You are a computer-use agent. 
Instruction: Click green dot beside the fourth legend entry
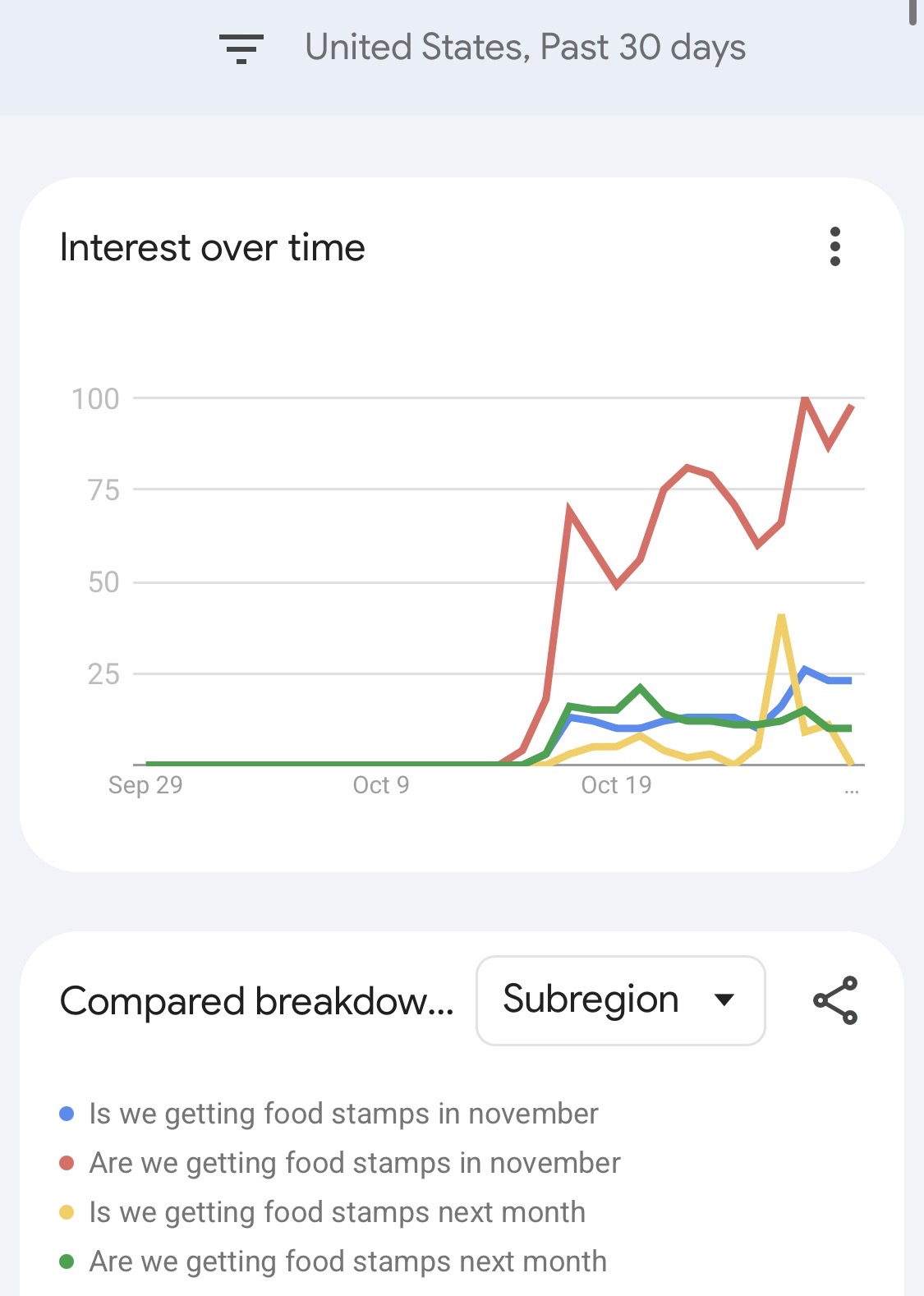point(67,1262)
